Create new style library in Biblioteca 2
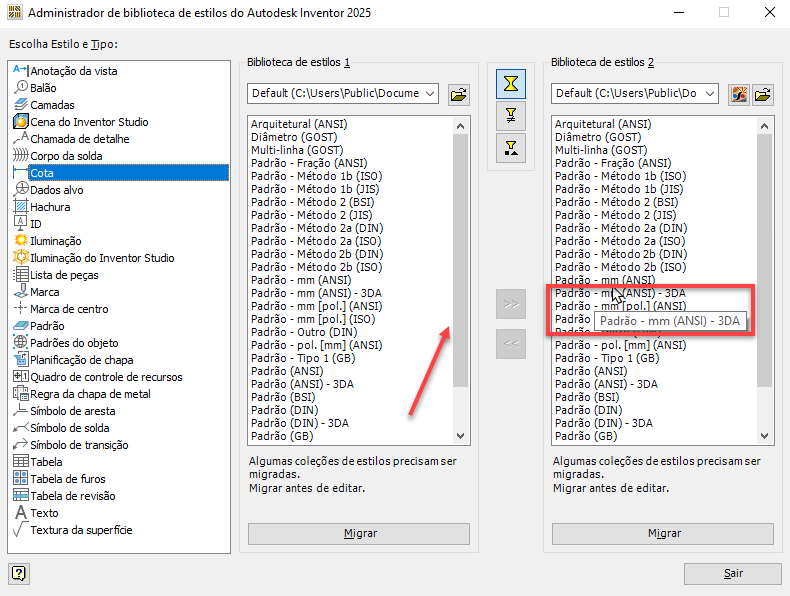 pyautogui.click(x=739, y=94)
